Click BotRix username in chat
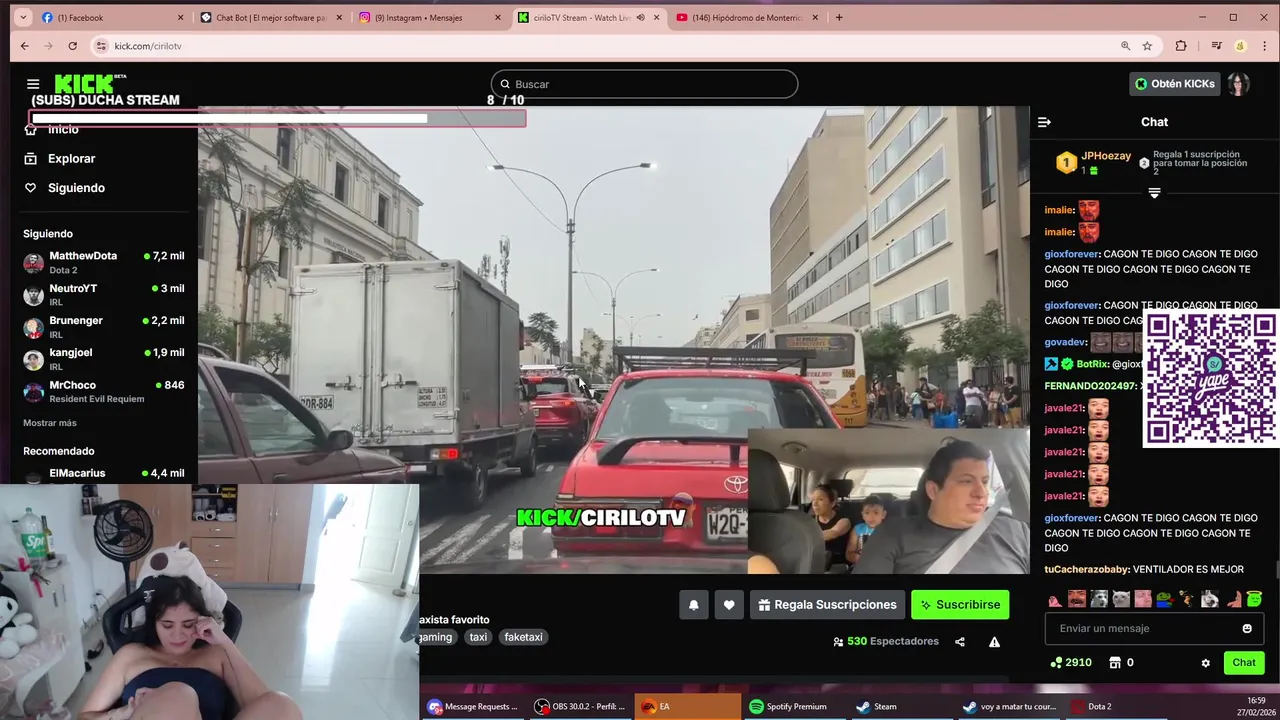 click(1092, 364)
